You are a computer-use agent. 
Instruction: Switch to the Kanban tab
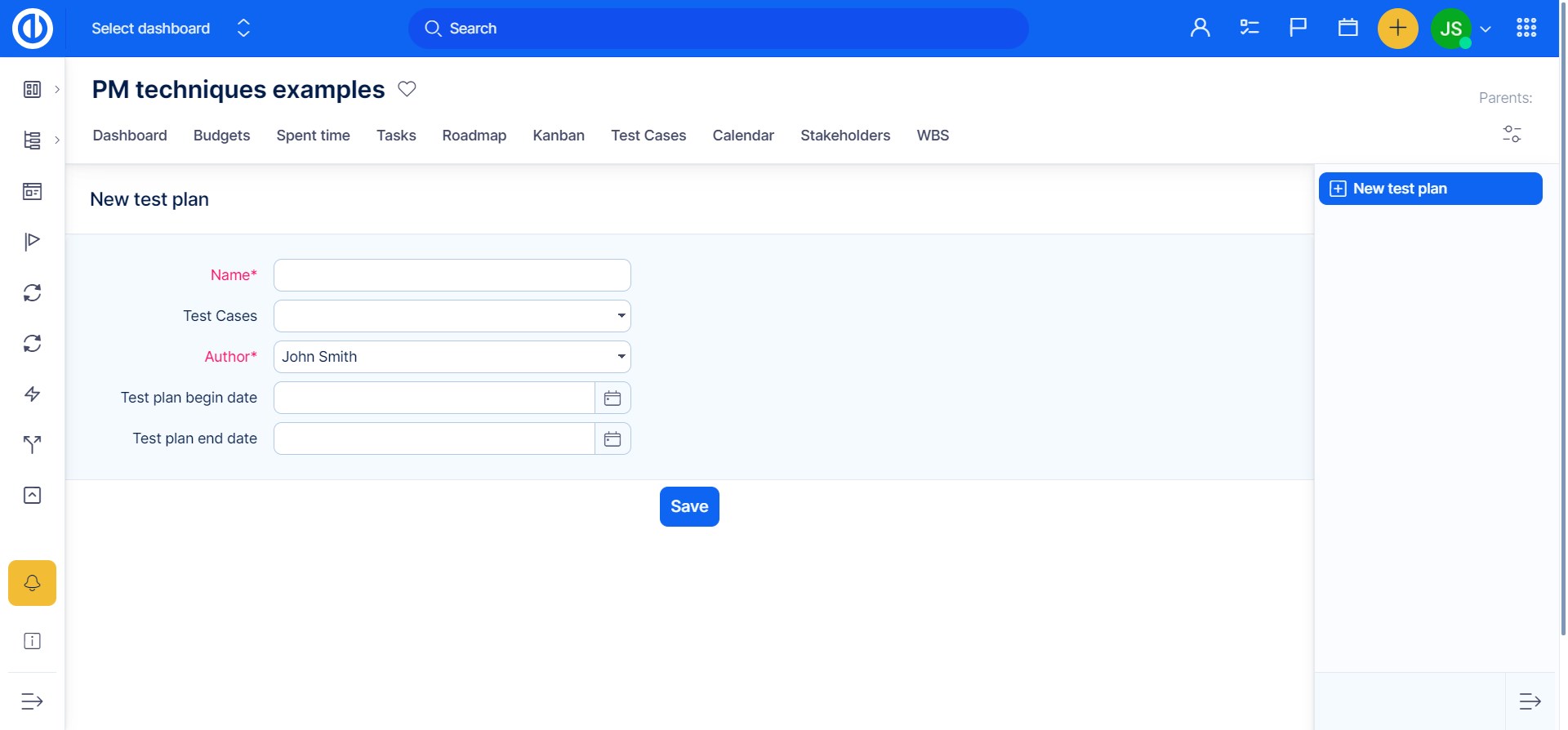point(559,136)
